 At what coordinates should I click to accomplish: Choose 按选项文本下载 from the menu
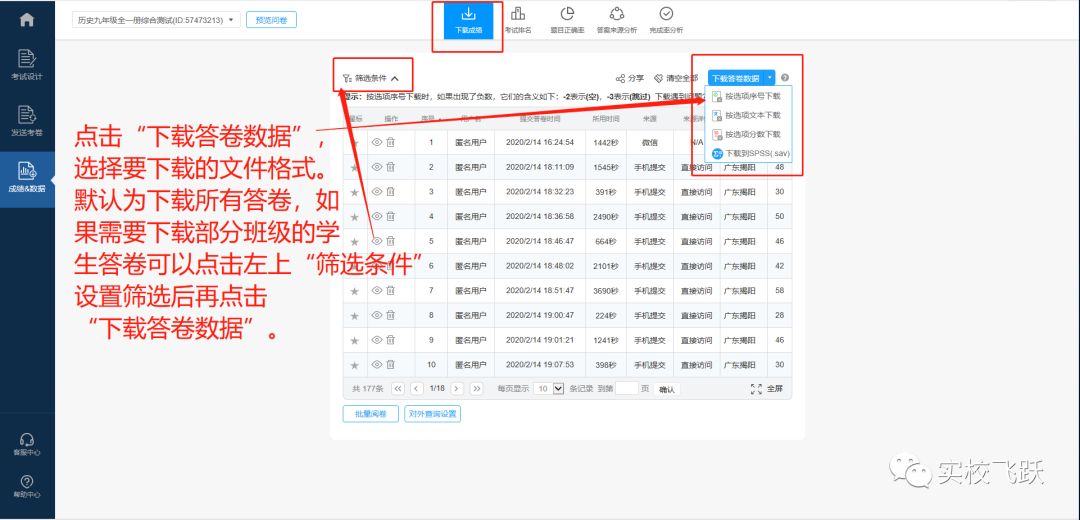747,116
